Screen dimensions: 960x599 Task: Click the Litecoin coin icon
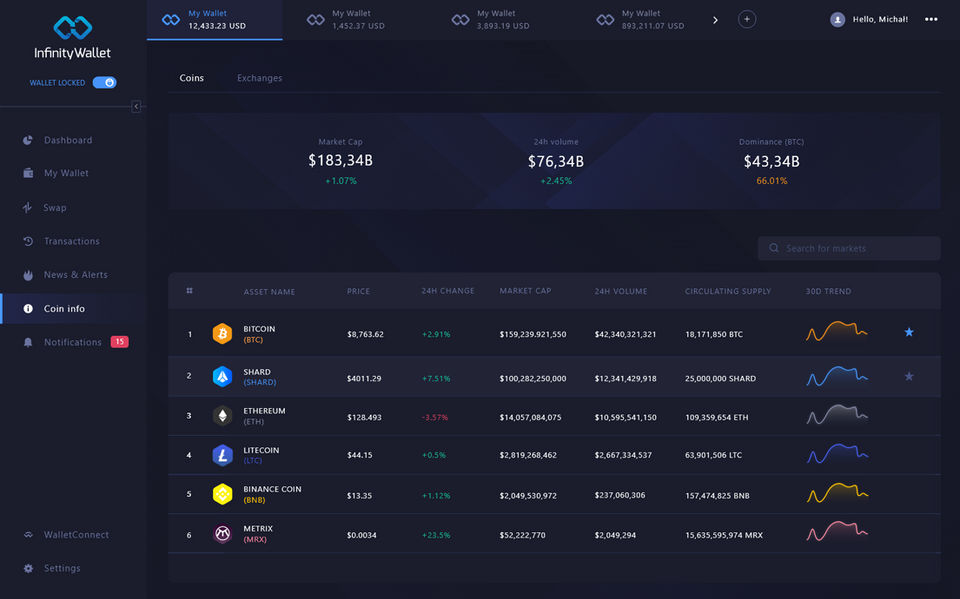pyautogui.click(x=222, y=455)
